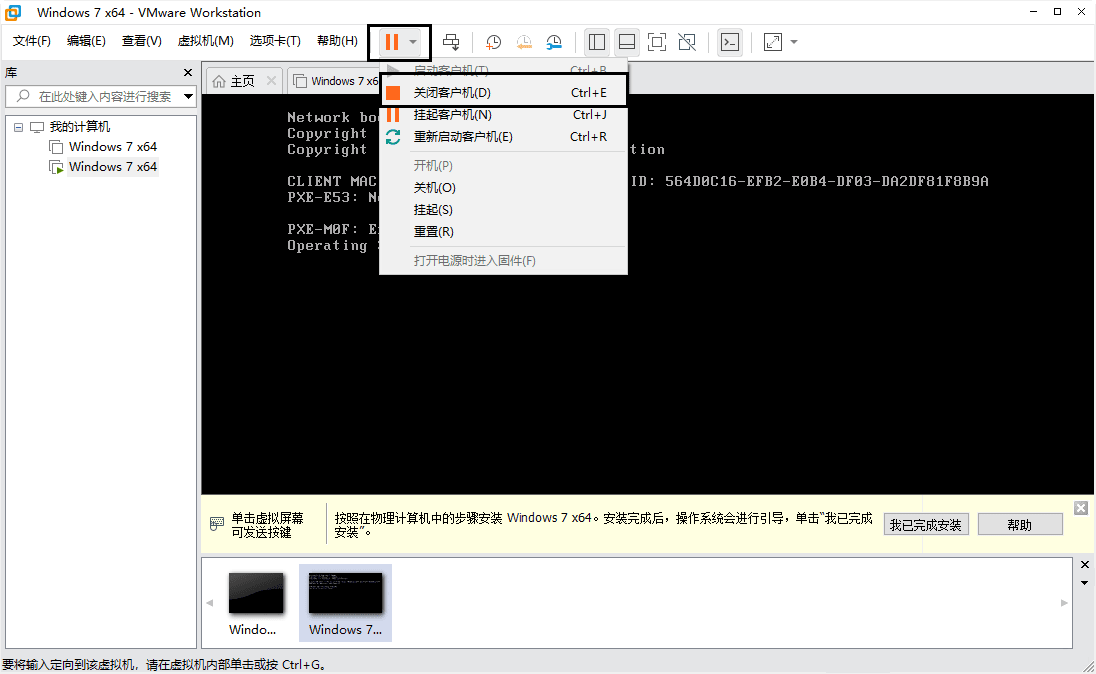This screenshot has height=674, width=1096.
Task: Choose 关闭客户机(D) from the power menu
Action: [x=503, y=92]
